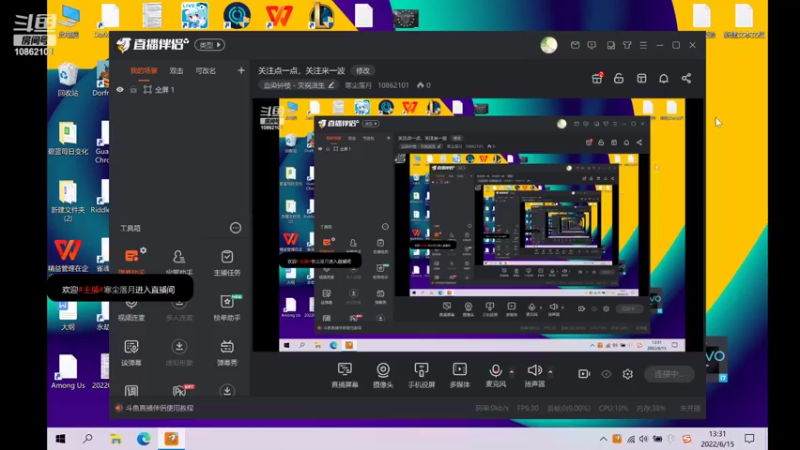
Task: Open taskbar search magnifier
Action: tap(88, 439)
